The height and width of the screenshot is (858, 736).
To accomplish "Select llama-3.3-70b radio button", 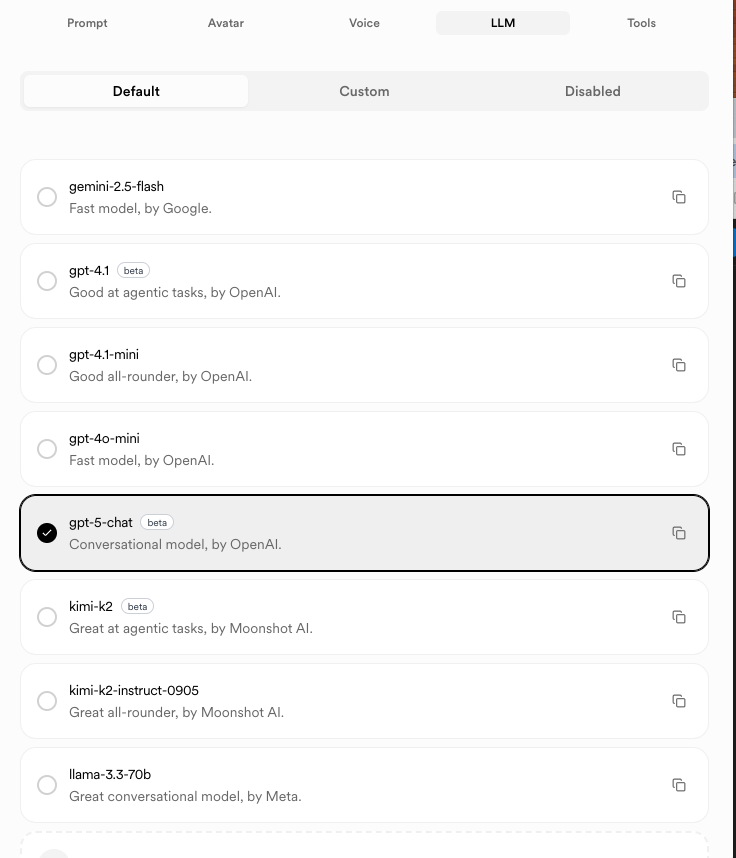I will click(47, 785).
